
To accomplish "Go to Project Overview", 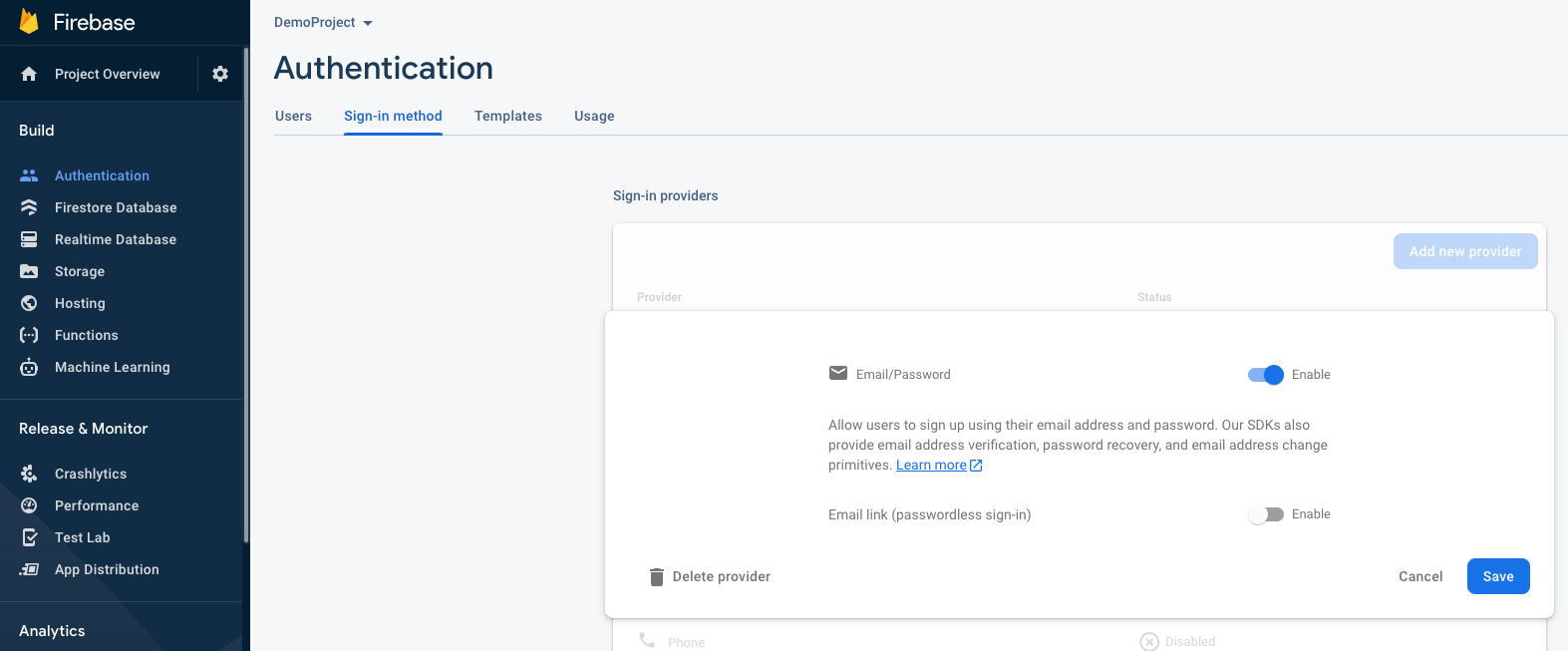I will (x=107, y=74).
